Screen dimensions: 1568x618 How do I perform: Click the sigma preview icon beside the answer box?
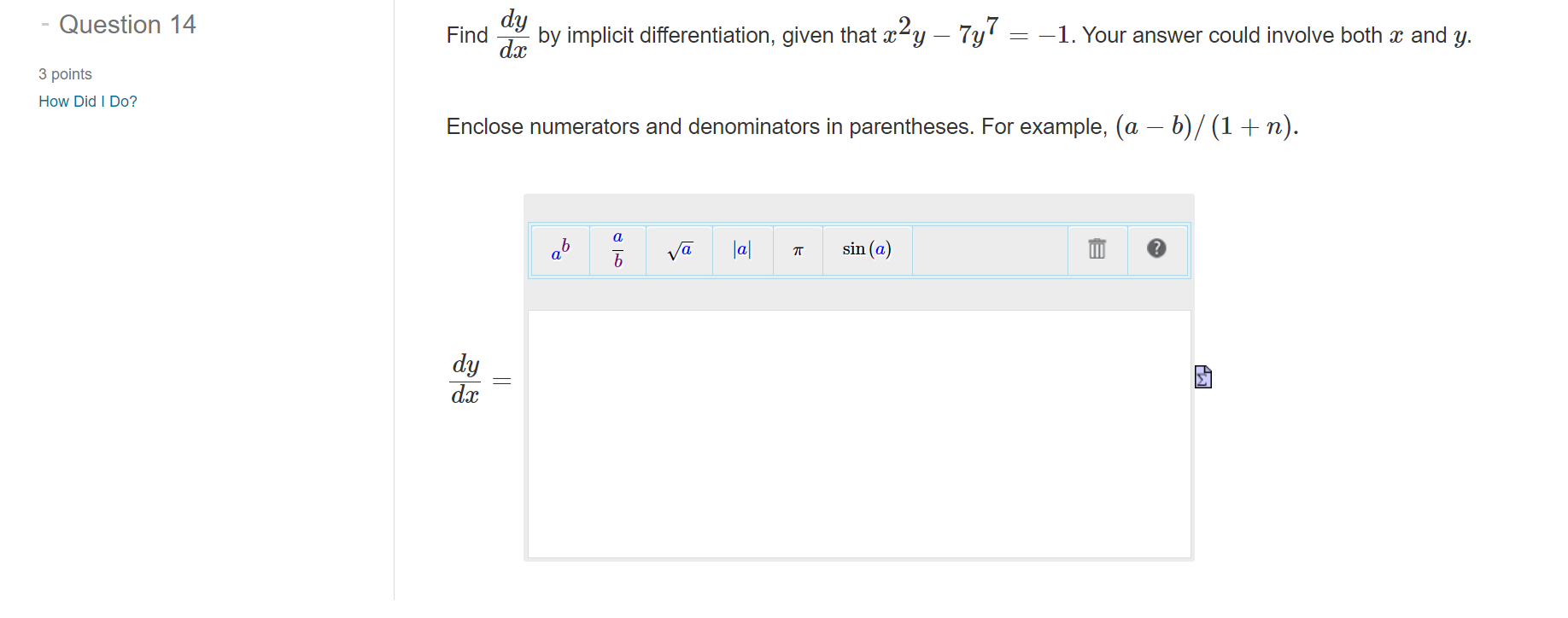pyautogui.click(x=1202, y=376)
